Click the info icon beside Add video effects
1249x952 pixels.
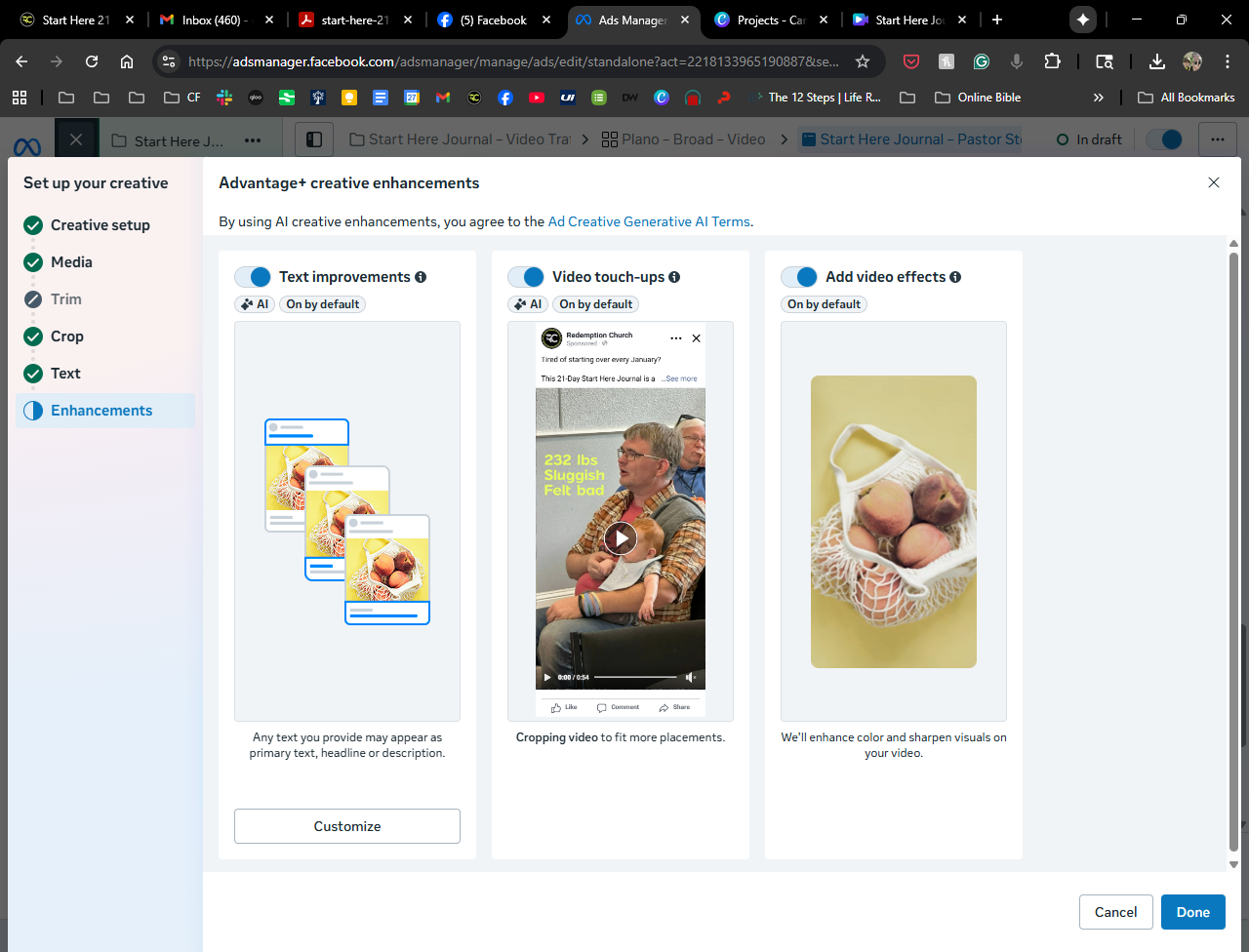955,277
